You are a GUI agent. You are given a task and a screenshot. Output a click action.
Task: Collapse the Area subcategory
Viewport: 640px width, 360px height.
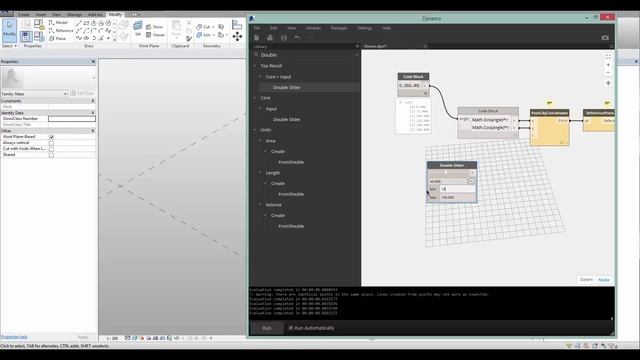click(260, 140)
